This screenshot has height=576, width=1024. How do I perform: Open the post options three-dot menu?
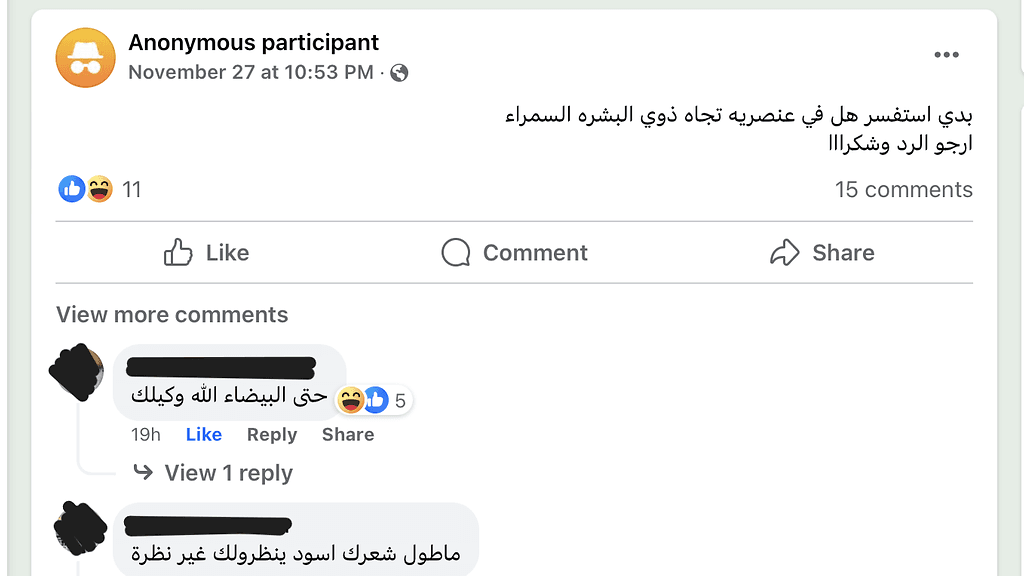(946, 55)
